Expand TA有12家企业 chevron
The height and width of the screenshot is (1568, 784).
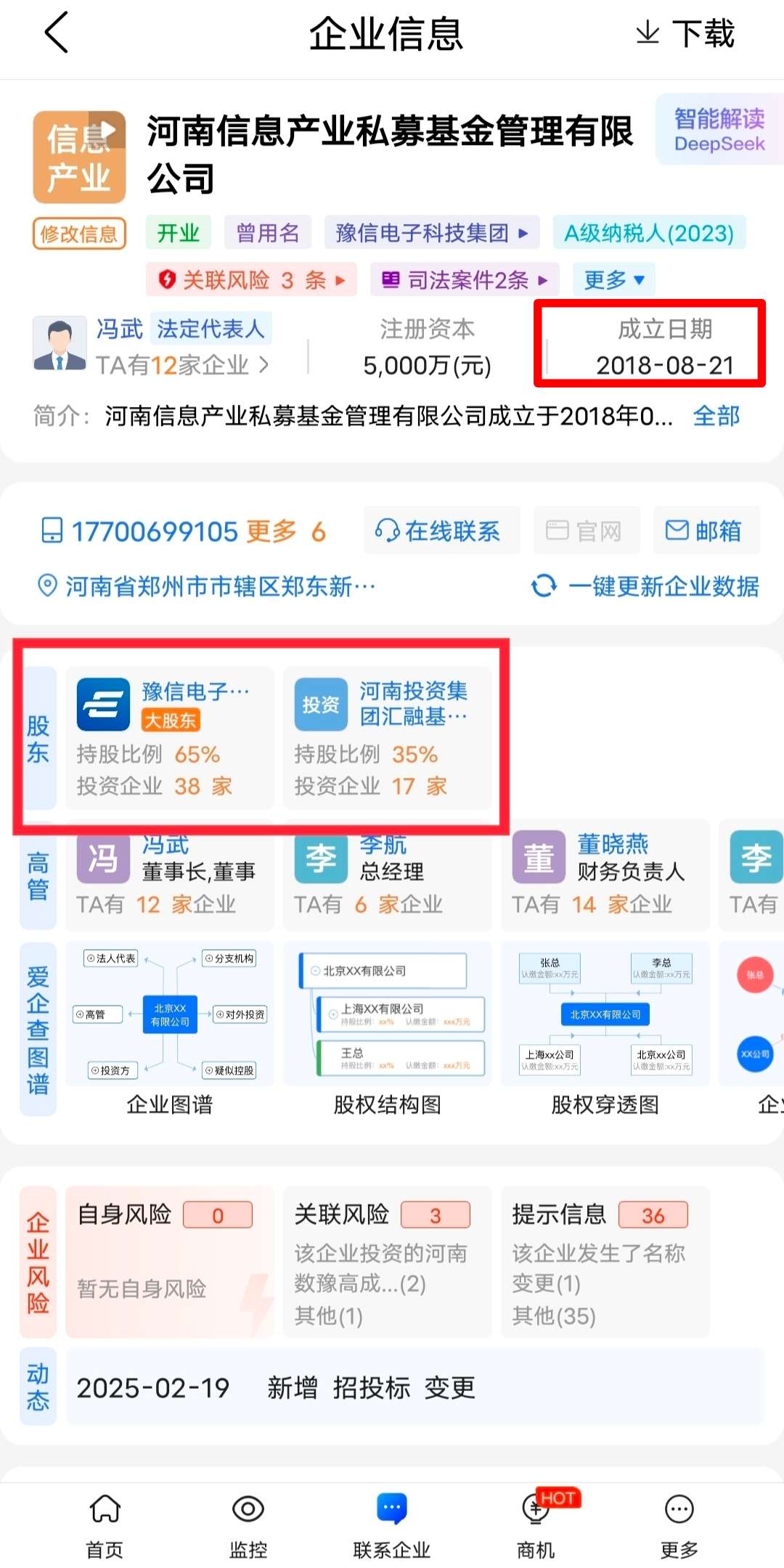pyautogui.click(x=264, y=365)
